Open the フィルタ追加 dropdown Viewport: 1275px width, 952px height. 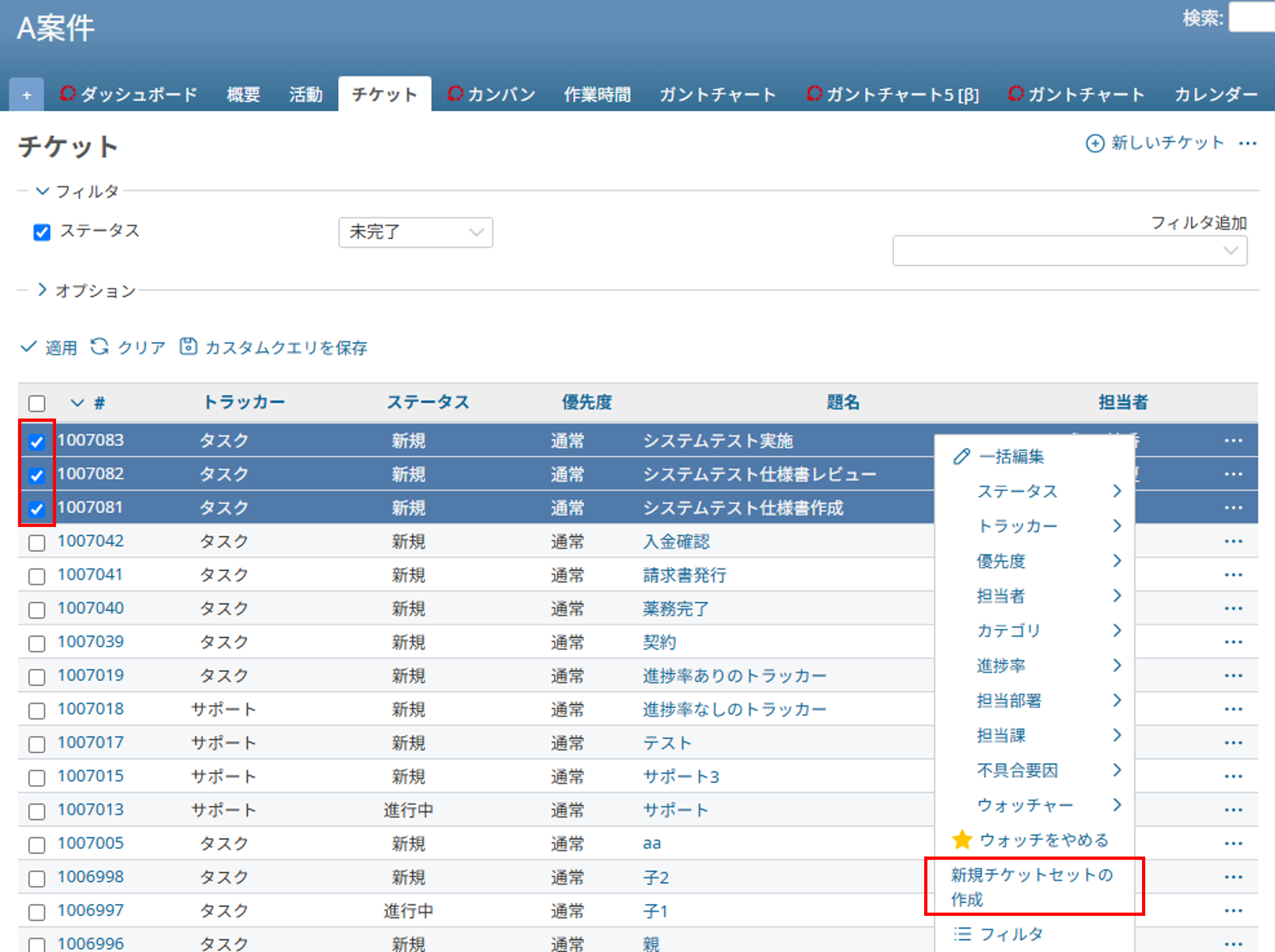point(1070,250)
